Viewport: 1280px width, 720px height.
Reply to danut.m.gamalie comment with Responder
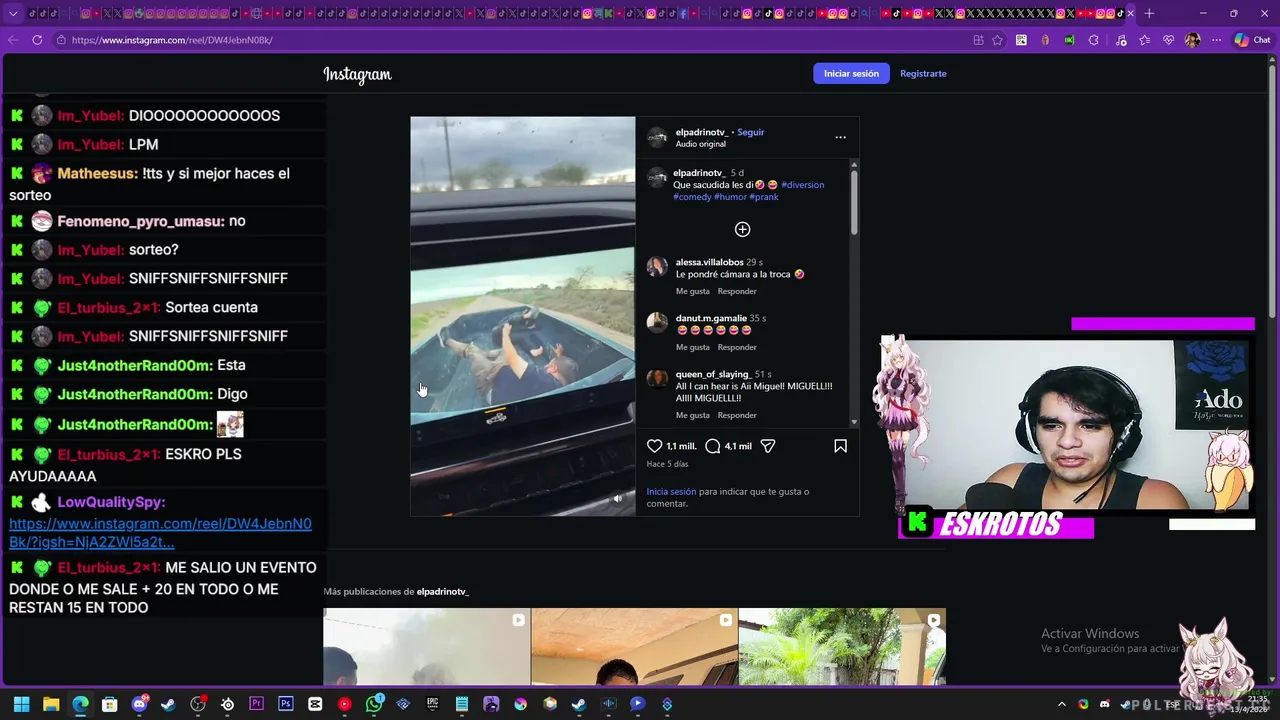pos(737,347)
